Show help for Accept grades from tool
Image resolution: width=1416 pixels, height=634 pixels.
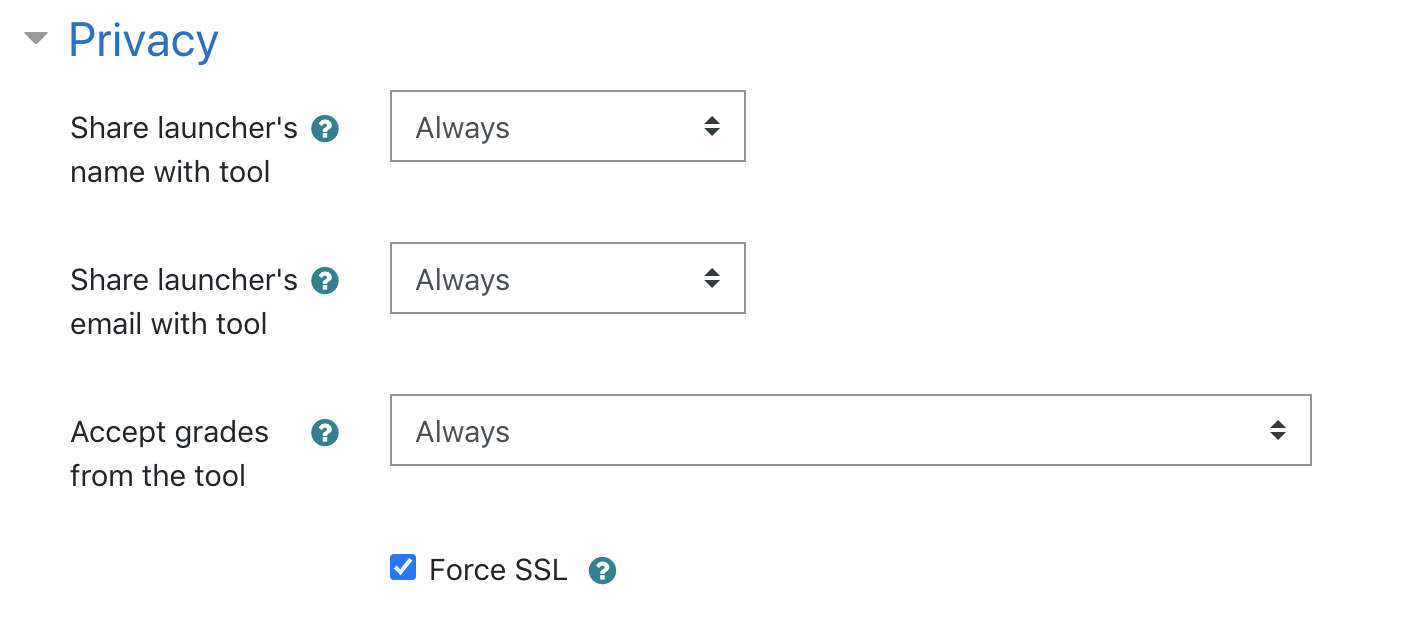(325, 433)
